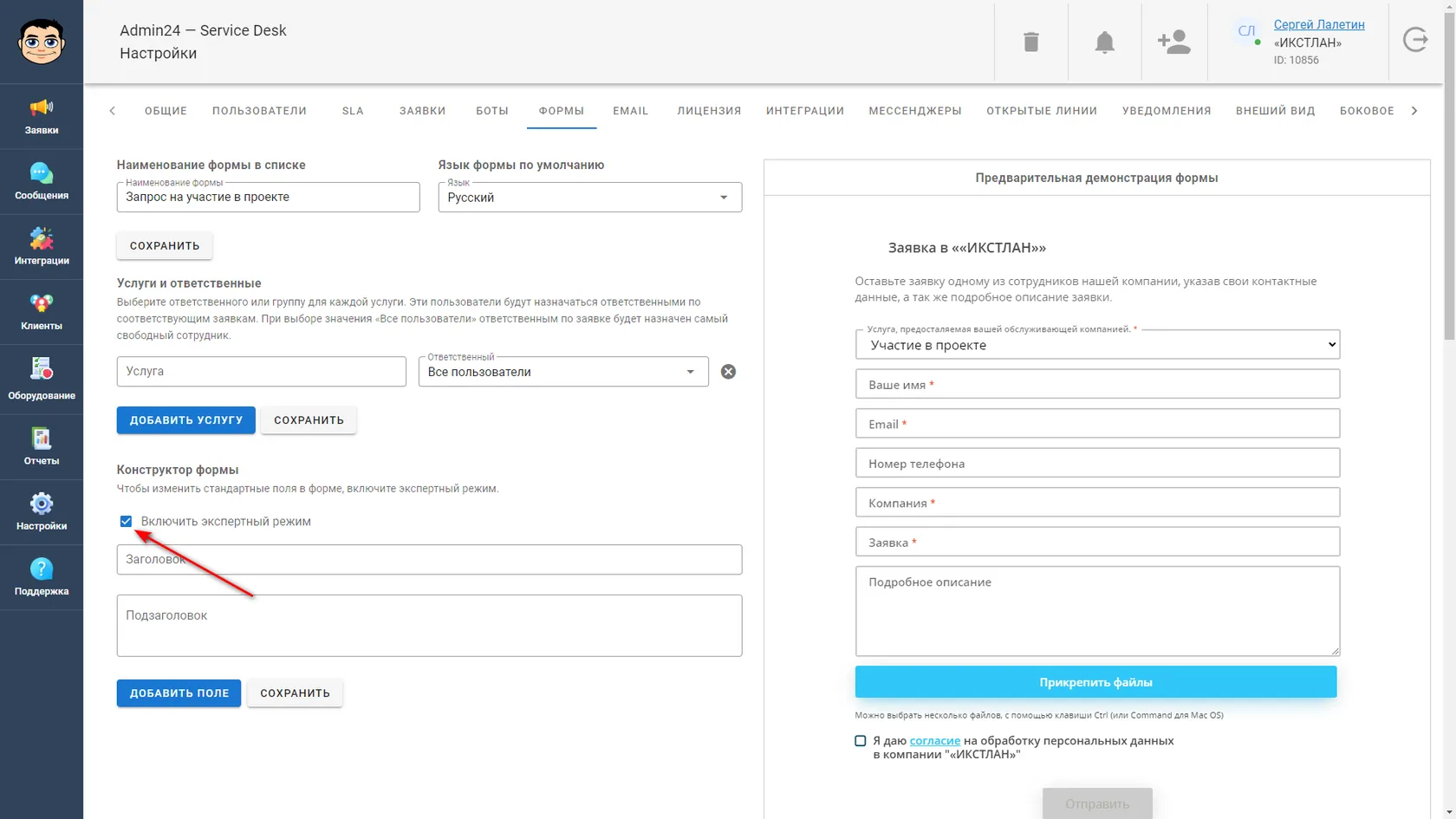1456x819 pixels.
Task: Check the personal data consent checkbox
Action: [861, 741]
